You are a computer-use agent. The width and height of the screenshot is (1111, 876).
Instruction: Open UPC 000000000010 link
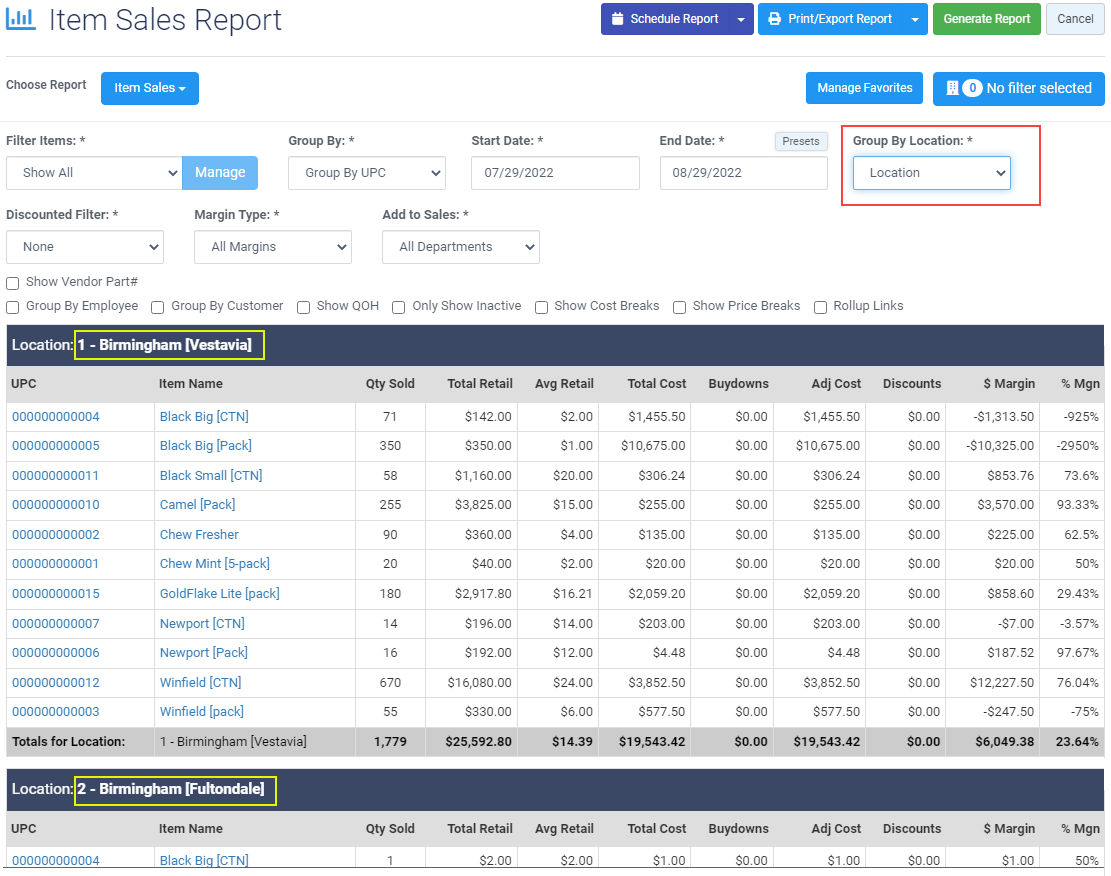[56, 505]
